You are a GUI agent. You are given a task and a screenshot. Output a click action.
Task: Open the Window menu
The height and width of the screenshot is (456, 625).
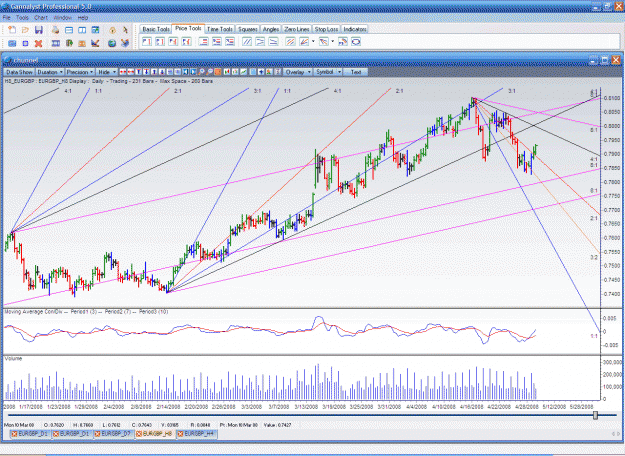63,18
